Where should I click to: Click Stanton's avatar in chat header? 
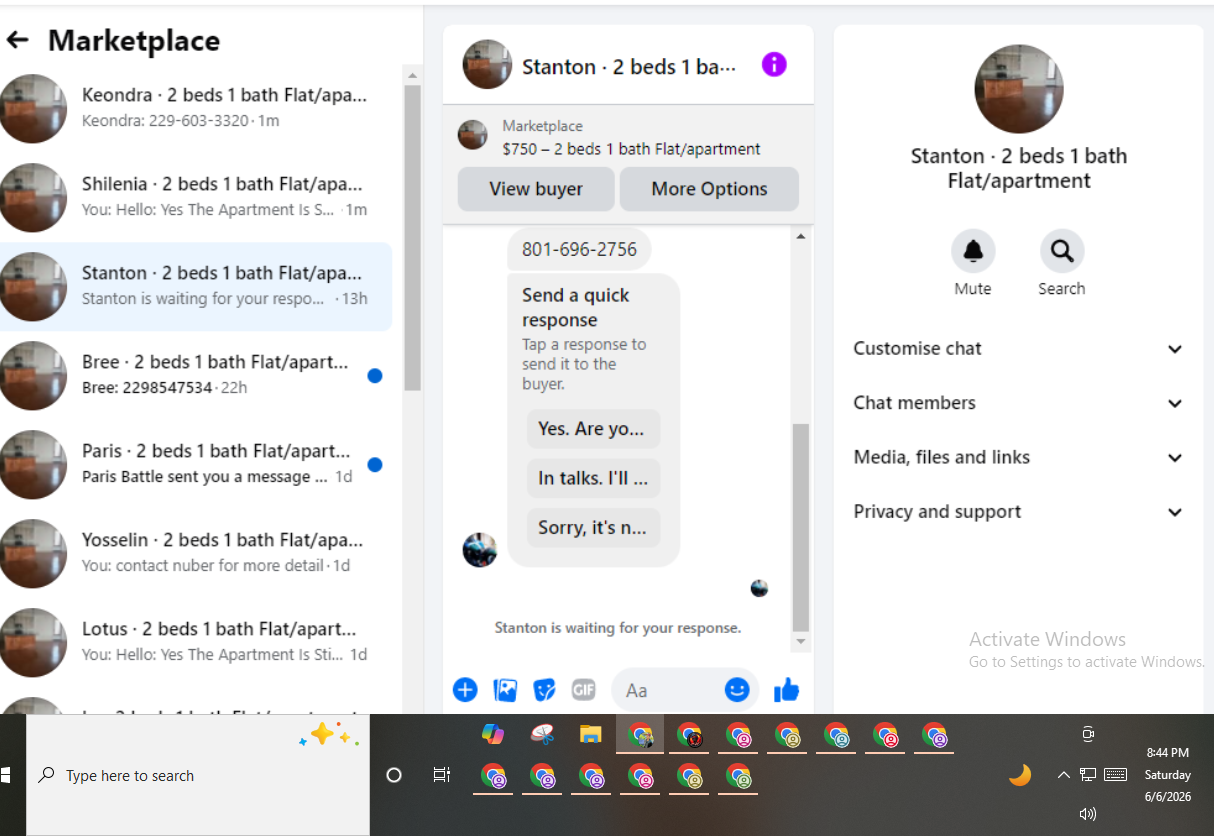487,65
